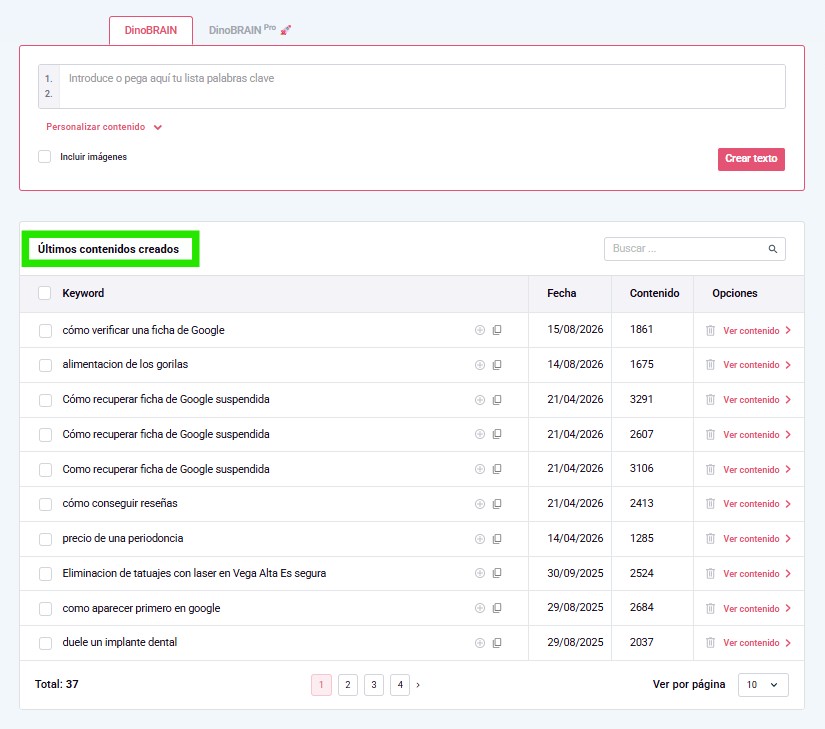825x729 pixels.
Task: Select pagination page 1
Action: pyautogui.click(x=321, y=685)
